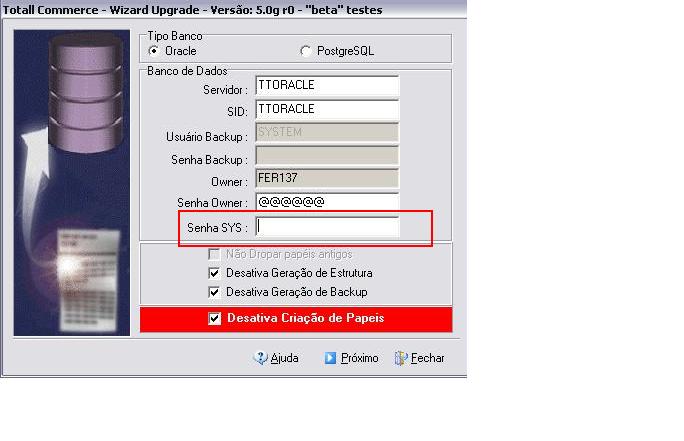Click the disabled Usuário Backup field
This screenshot has width=684, height=441.
tap(327, 132)
